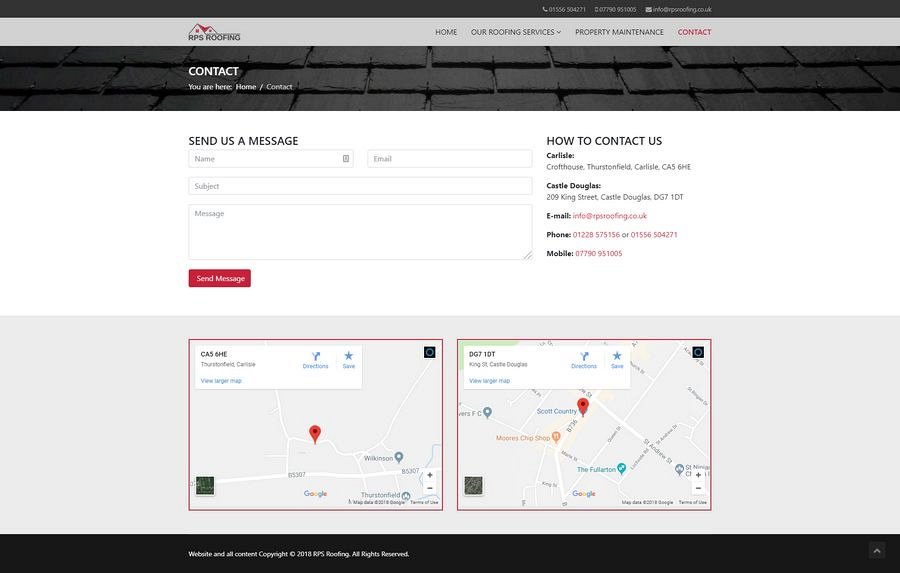
Task: Click the red pin on Carlisle map
Action: click(315, 433)
